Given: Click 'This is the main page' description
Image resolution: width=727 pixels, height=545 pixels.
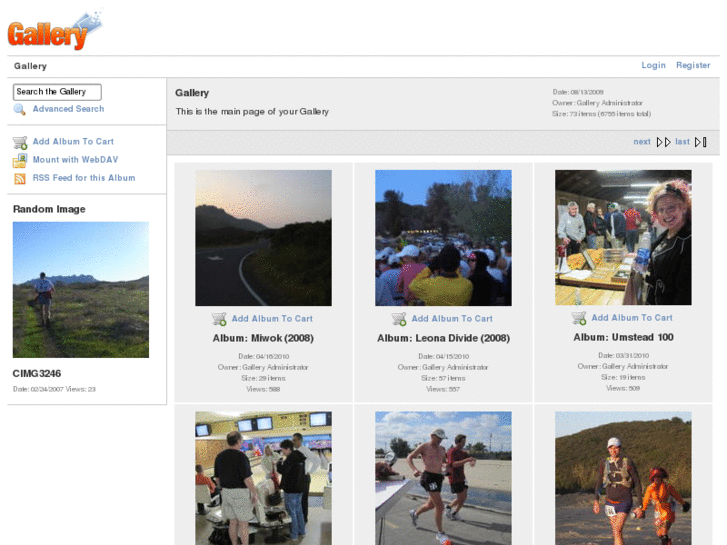Looking at the screenshot, I should [252, 112].
